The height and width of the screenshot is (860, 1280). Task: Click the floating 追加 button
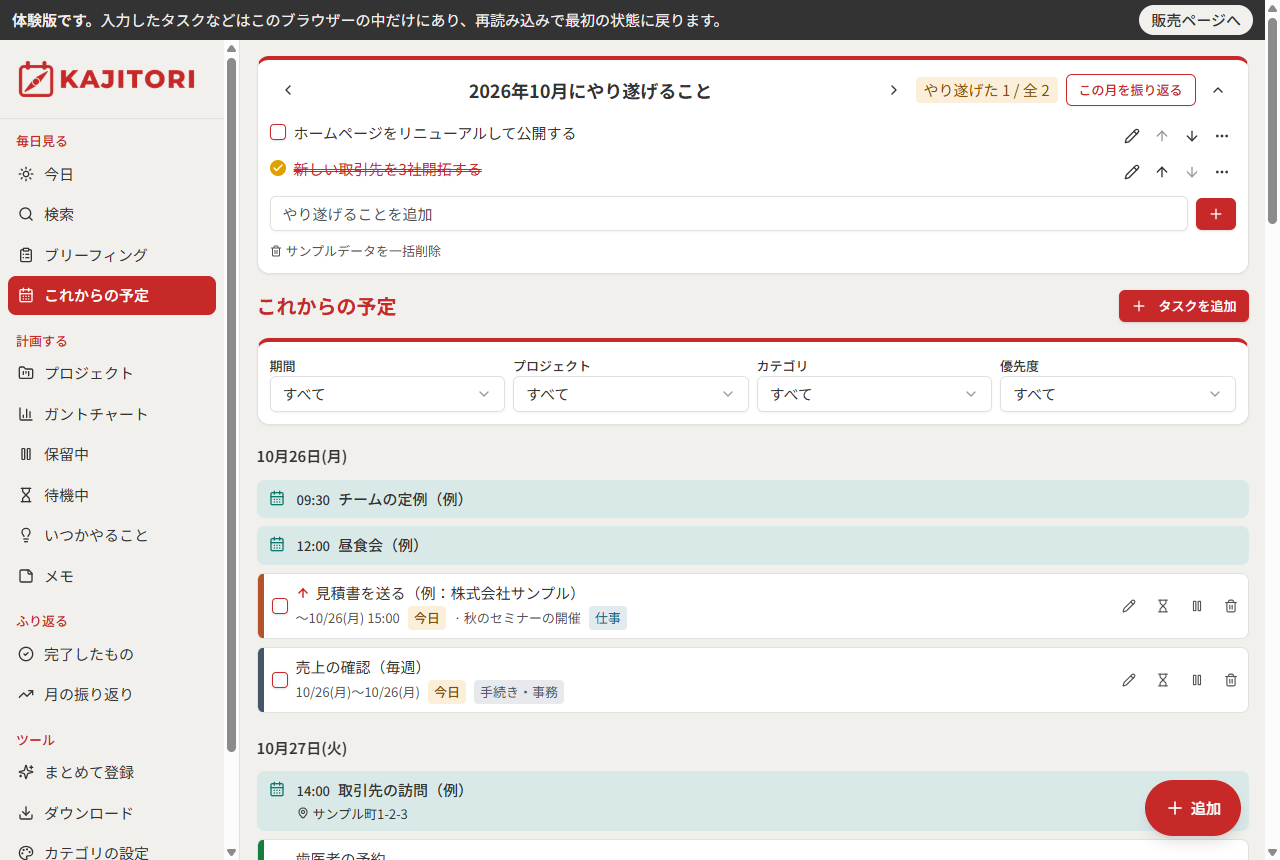1193,808
